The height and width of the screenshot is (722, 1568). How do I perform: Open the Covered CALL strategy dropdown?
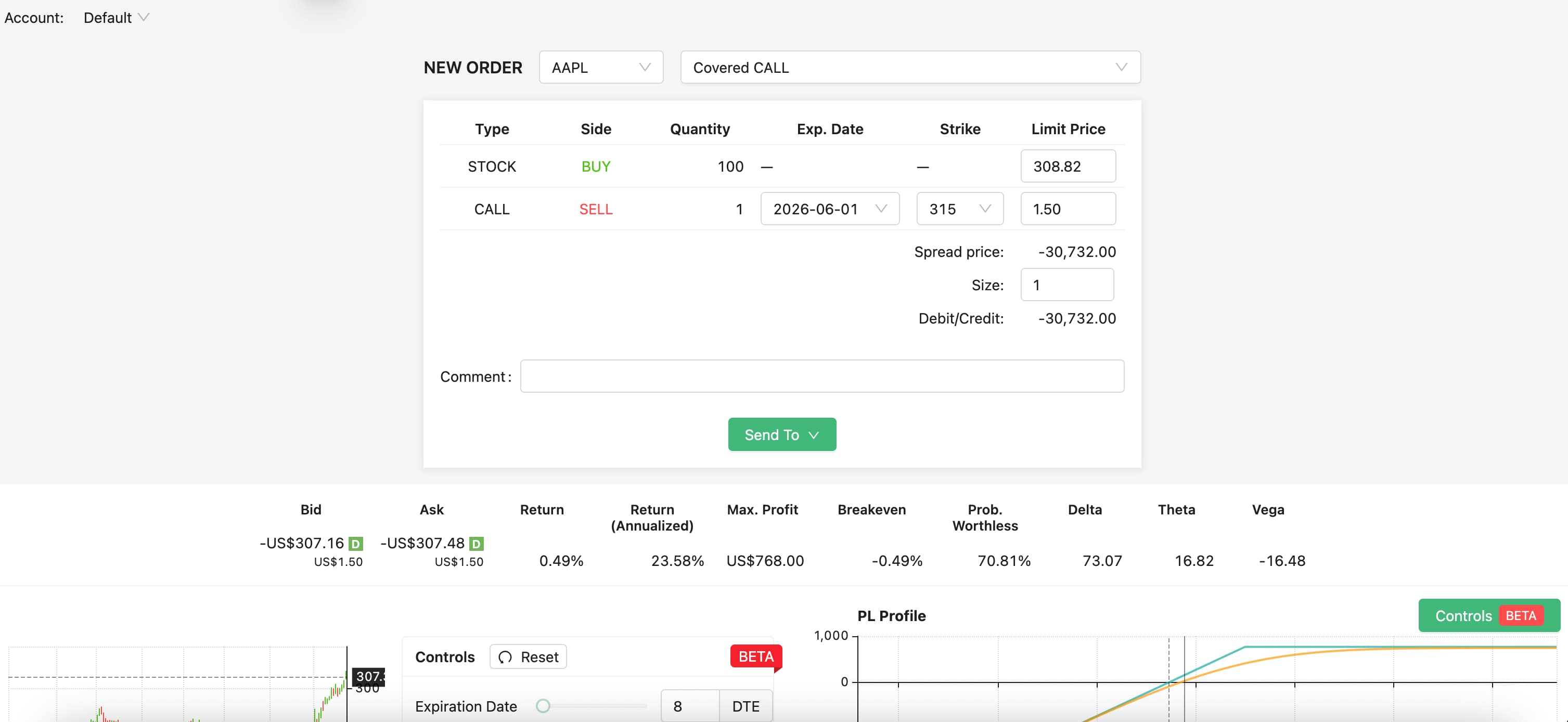[x=910, y=67]
